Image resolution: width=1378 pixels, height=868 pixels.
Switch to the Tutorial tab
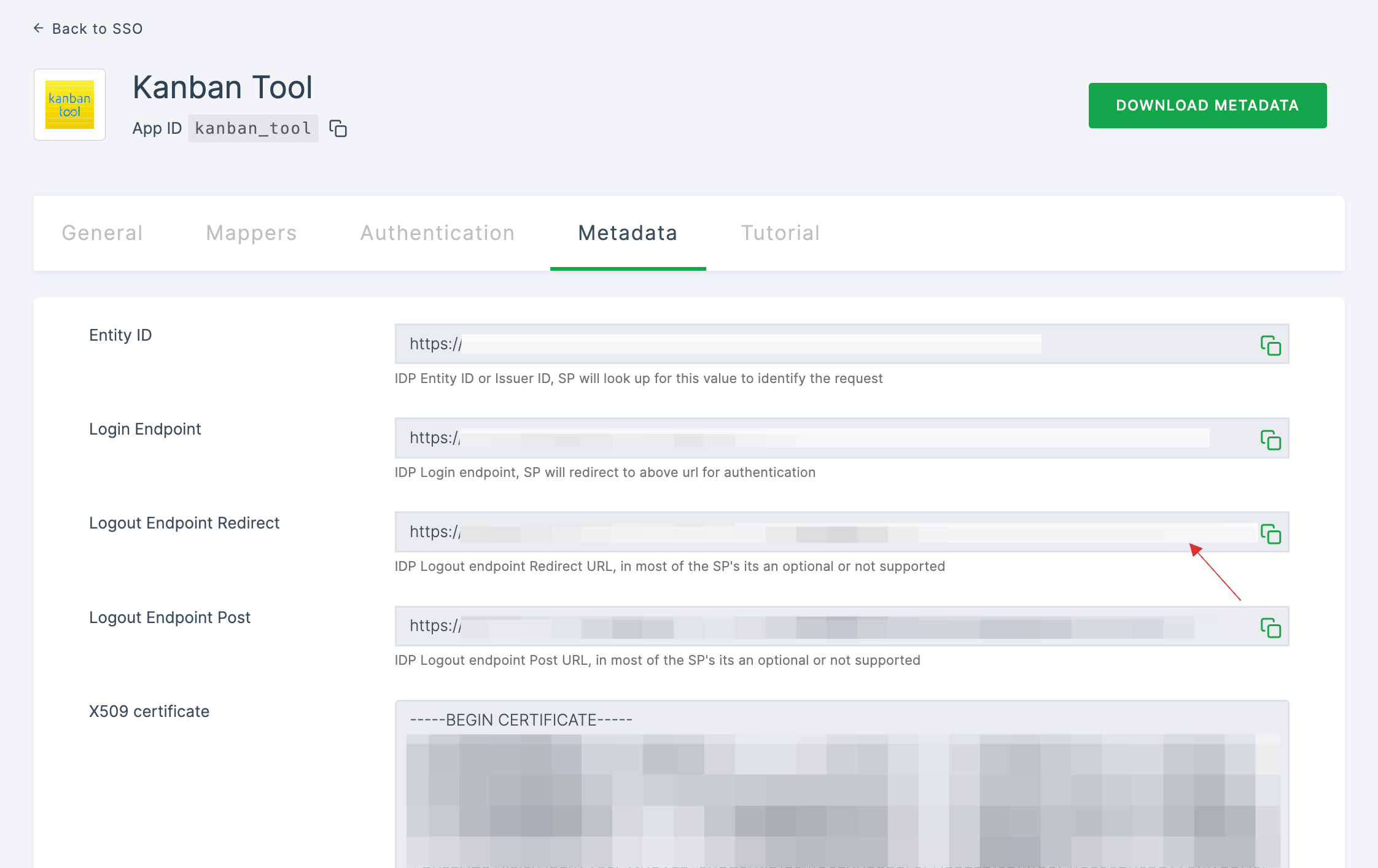click(779, 233)
